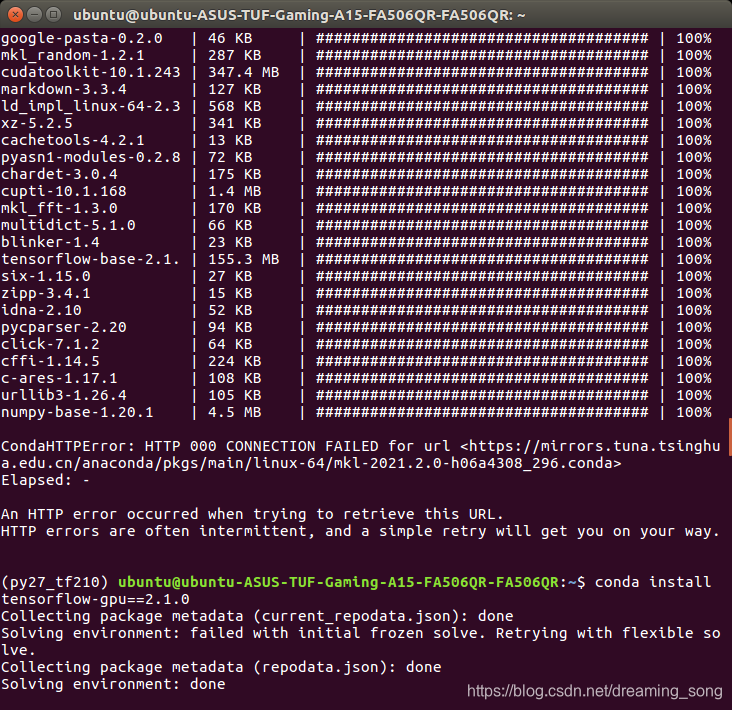Click 'An HTTP error occurred' line
732x710 pixels.
pyautogui.click(x=252, y=514)
